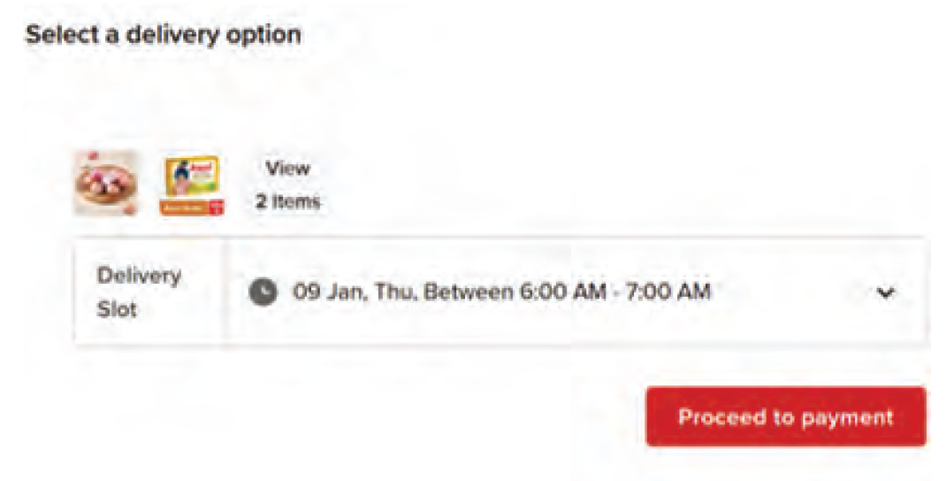Image resolution: width=950 pixels, height=481 pixels.
Task: Expand the delivery slot chevron arrow
Action: pos(885,293)
